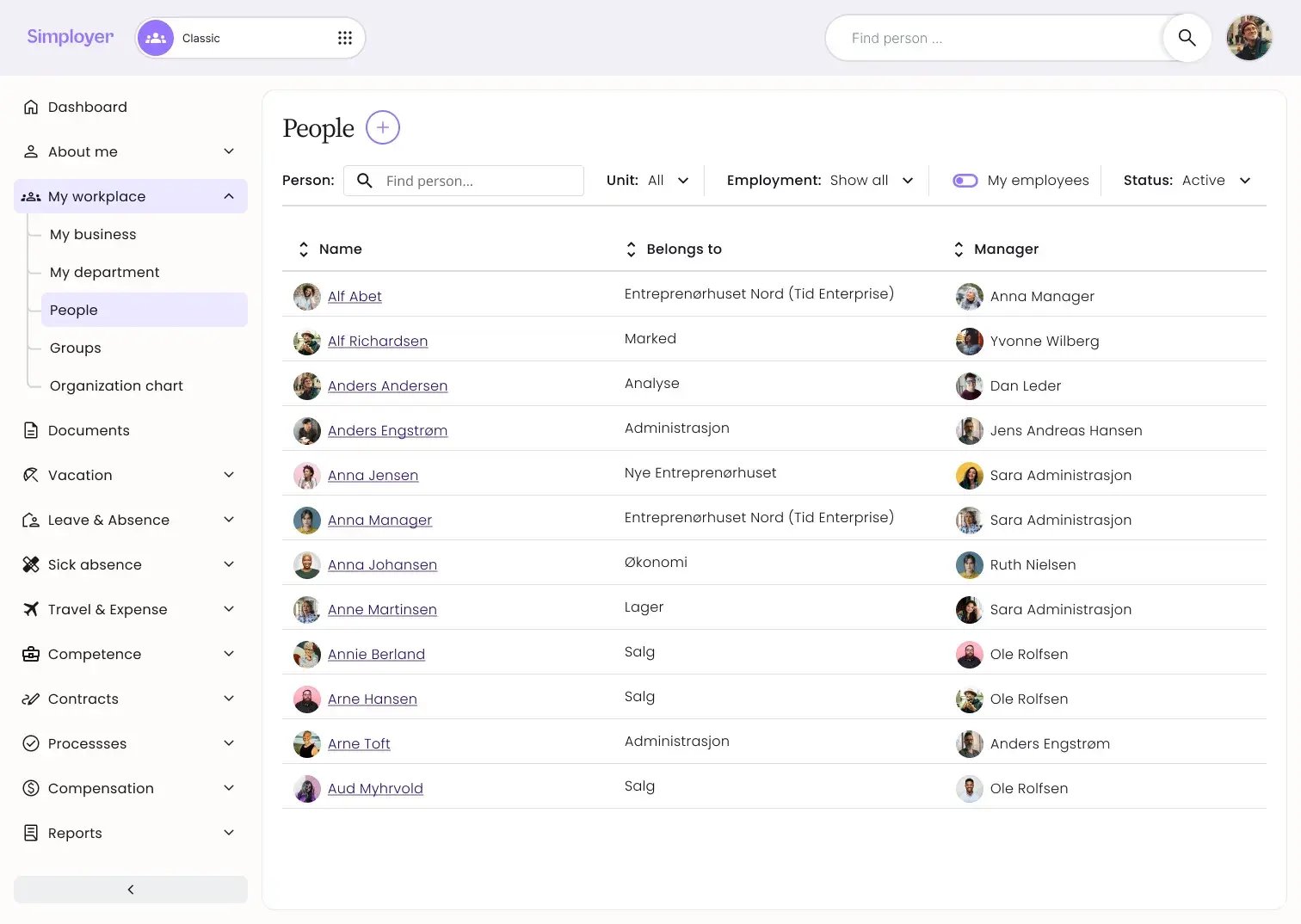Click the Reports document icon
The image size is (1301, 924).
[31, 833]
